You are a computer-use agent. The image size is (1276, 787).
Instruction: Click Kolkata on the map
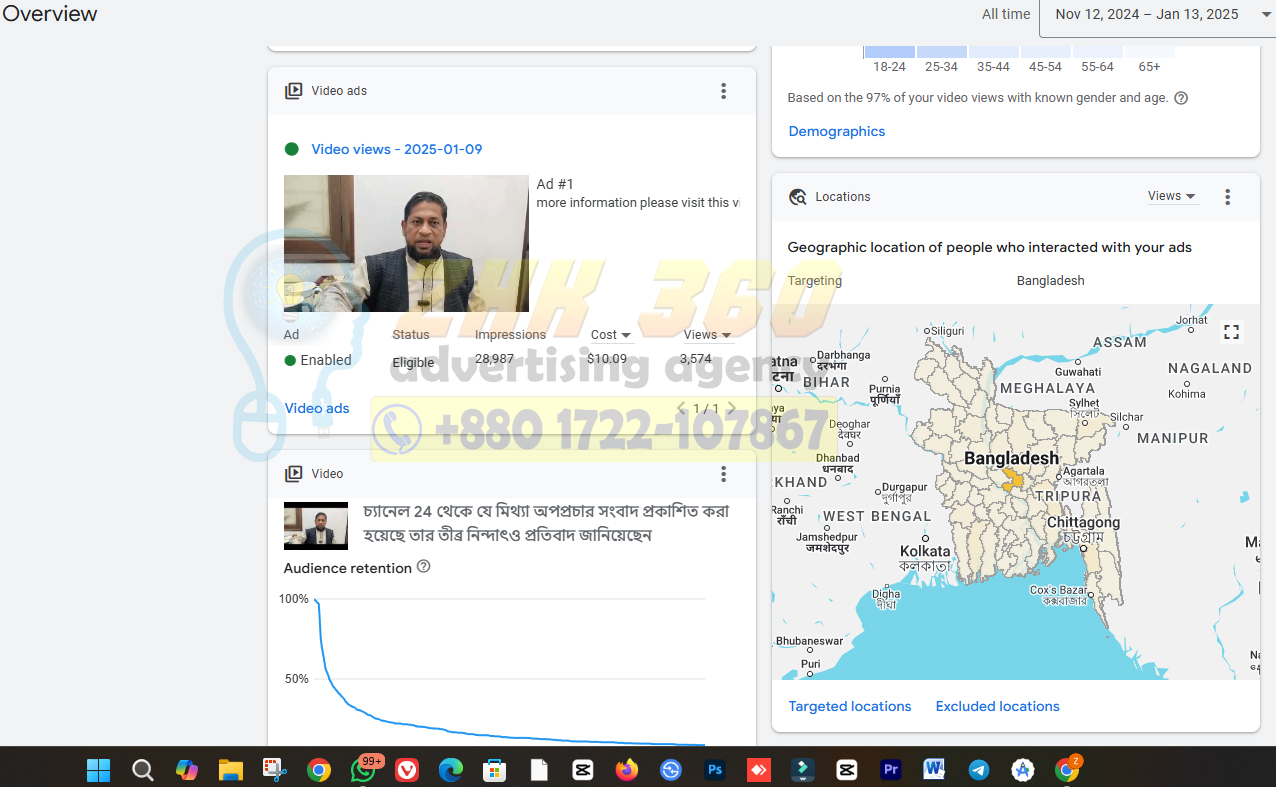point(925,551)
